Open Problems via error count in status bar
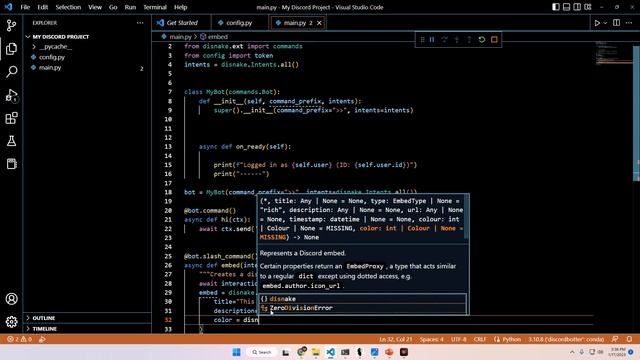The height and width of the screenshot is (360, 640). (x=19, y=339)
